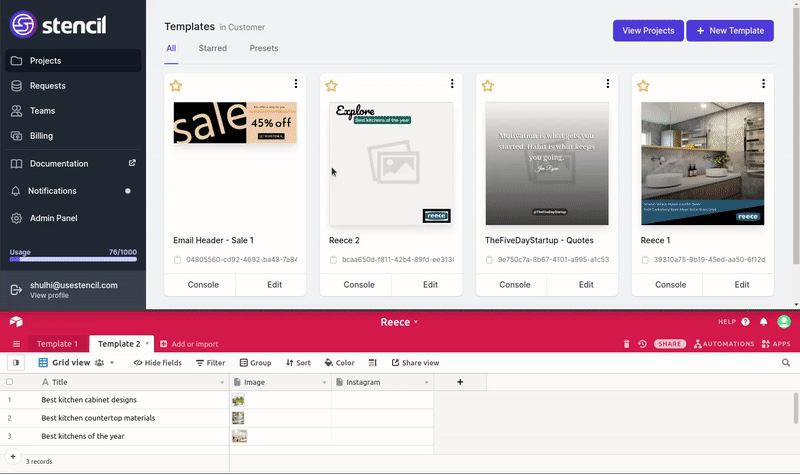Star the Reece 1 template
This screenshot has height=474, width=800.
tap(643, 86)
